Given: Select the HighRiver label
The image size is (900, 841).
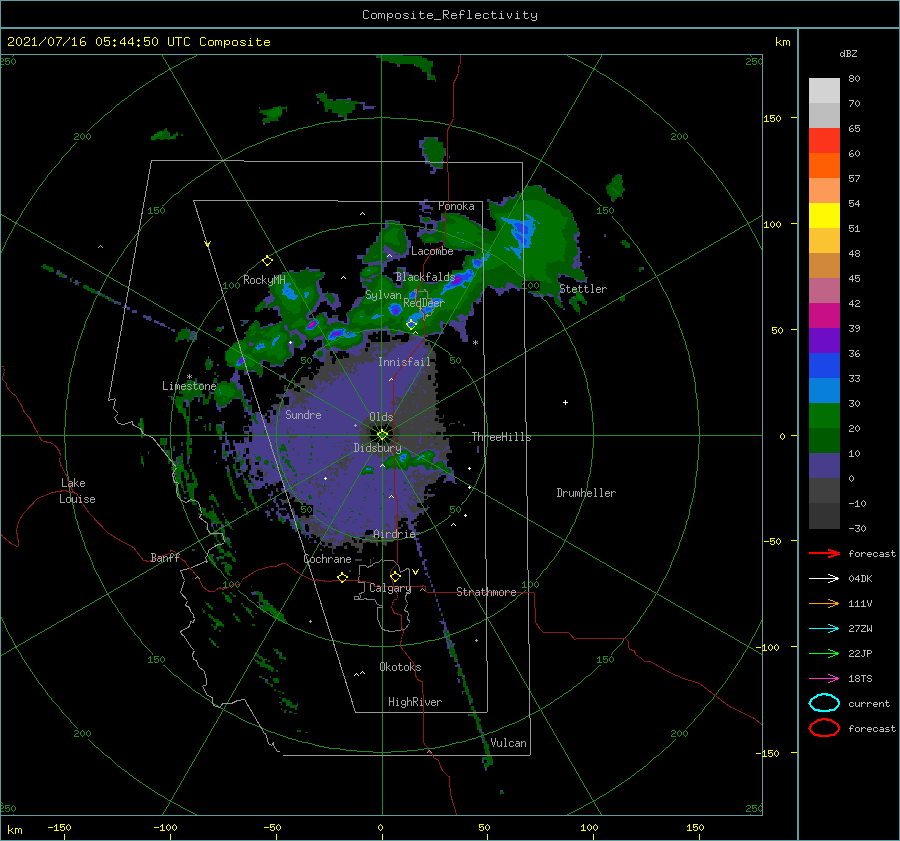Looking at the screenshot, I should tap(415, 702).
